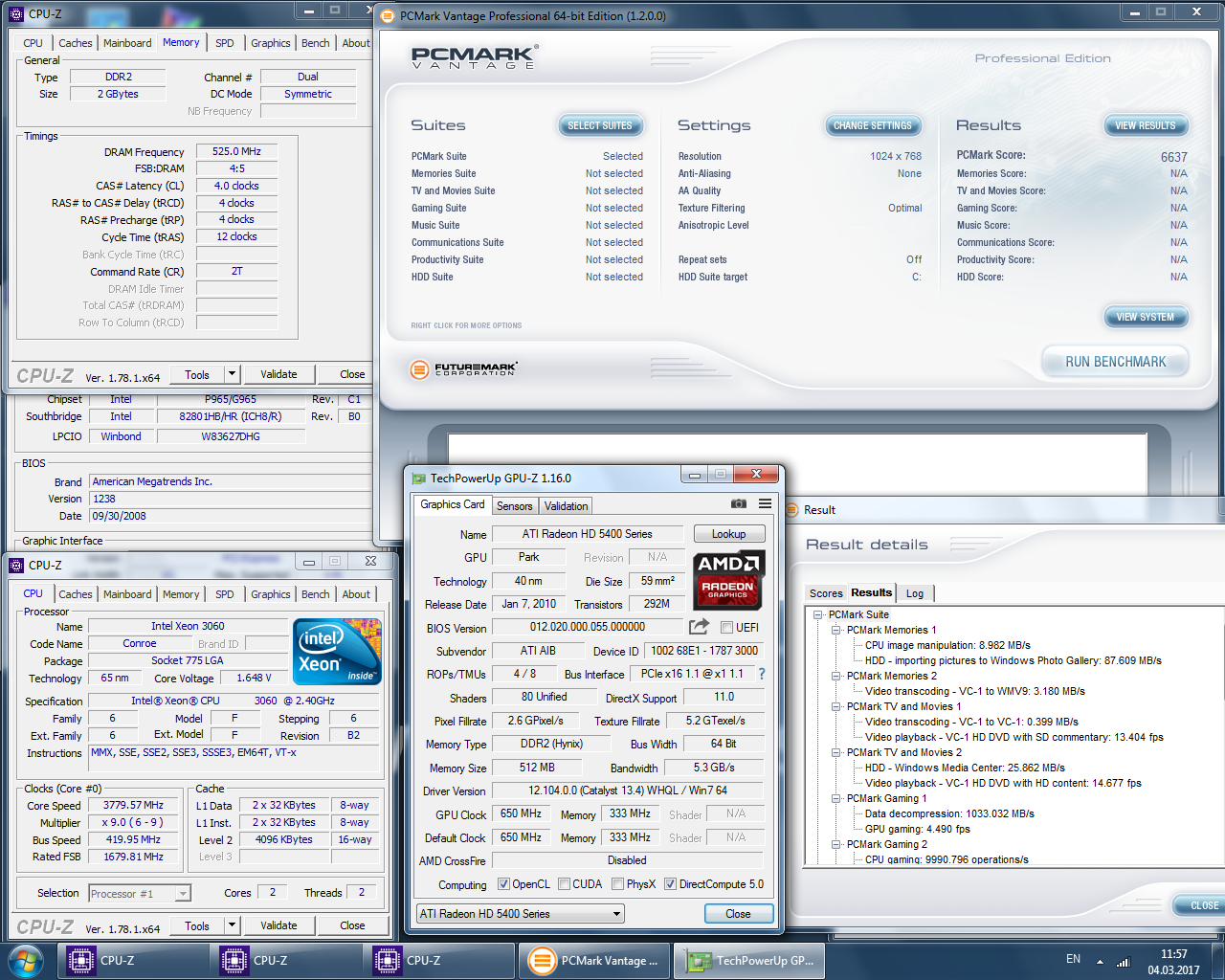Screen dimensions: 1225x980
Task: Click the PCMark Vantage title bar icon
Action: tap(387, 15)
